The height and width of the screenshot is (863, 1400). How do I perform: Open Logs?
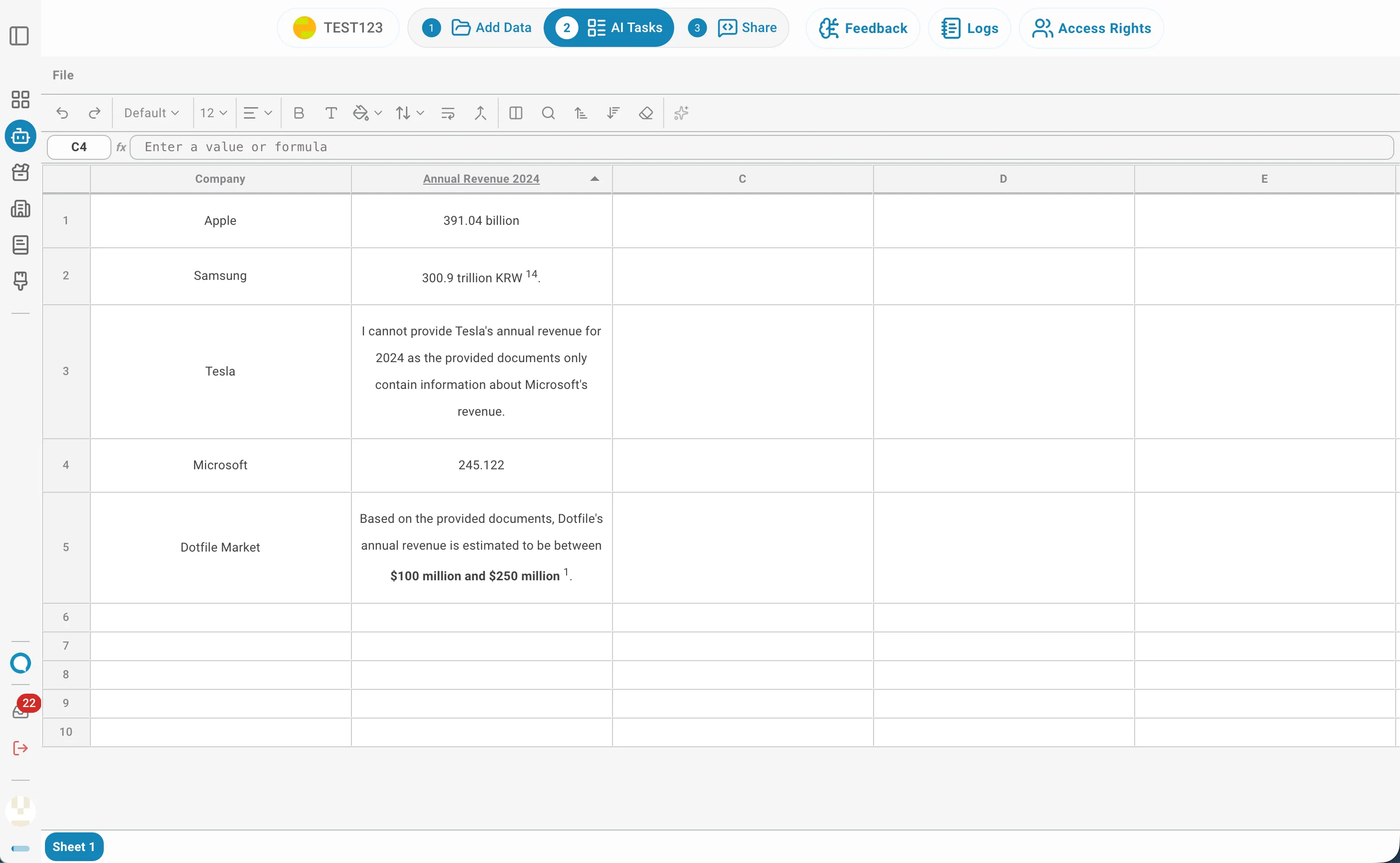pyautogui.click(x=969, y=28)
